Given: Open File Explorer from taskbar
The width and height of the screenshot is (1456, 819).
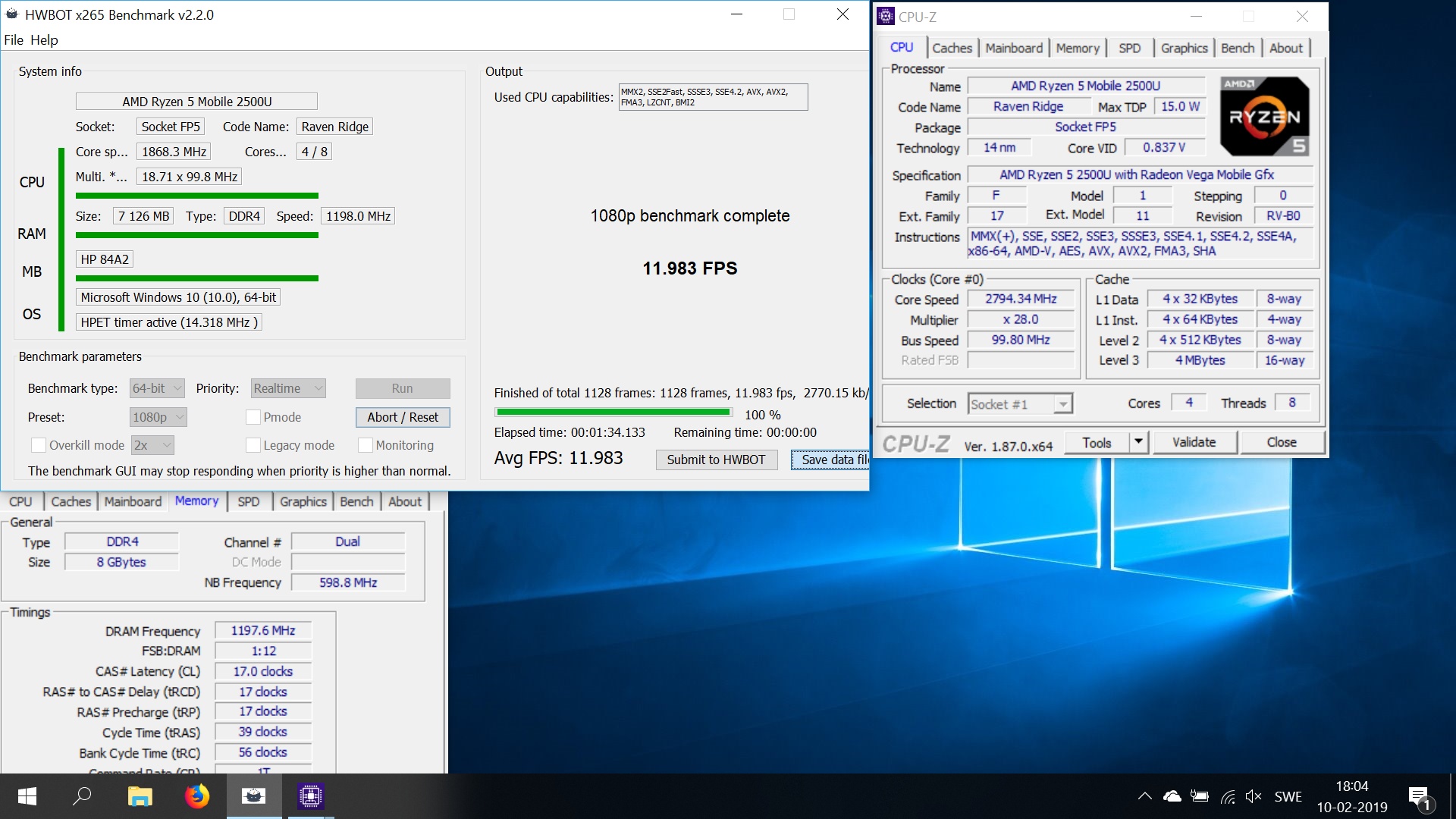Looking at the screenshot, I should (140, 796).
